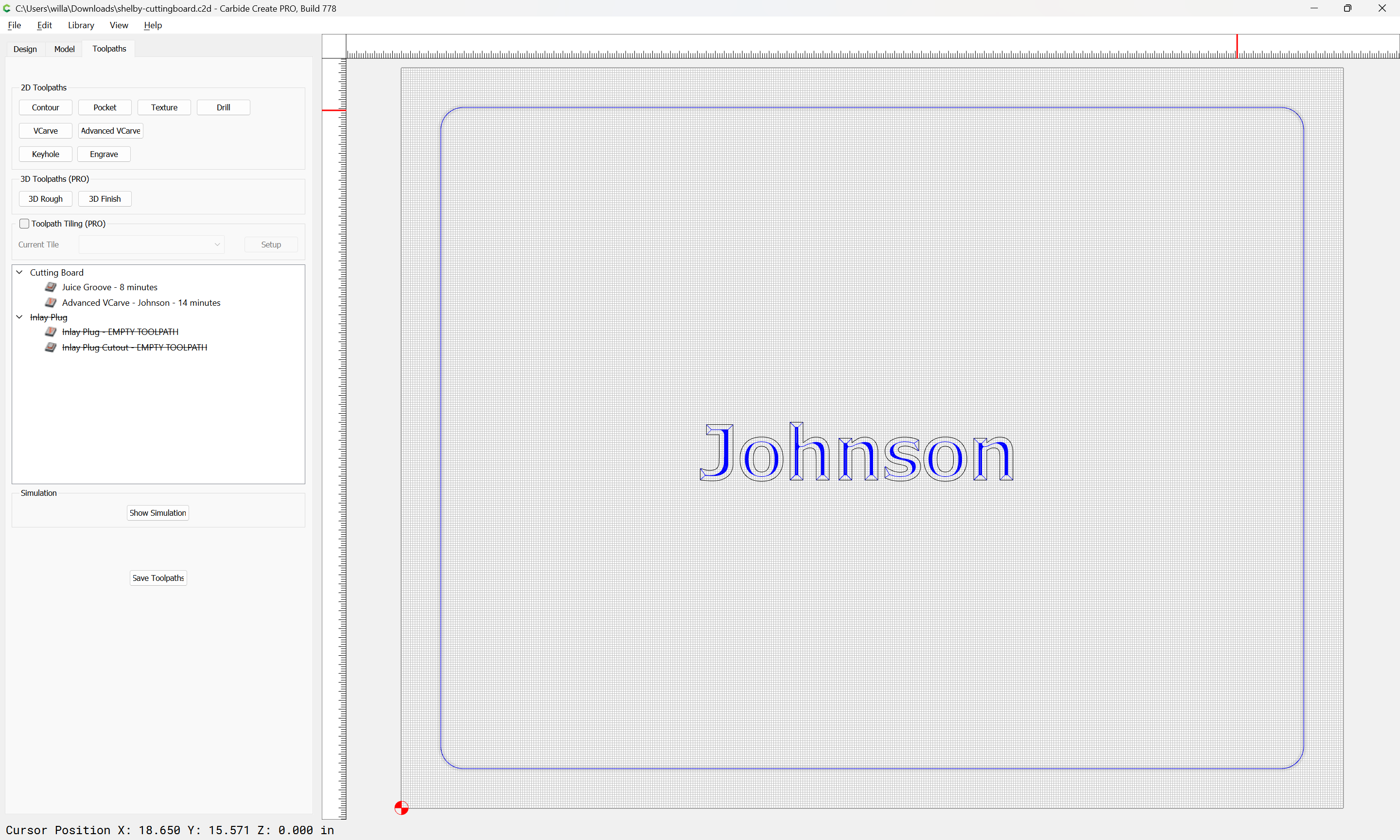Screen dimensions: 1400x840
Task: Enable Toolpath Tiling (PRO) checkbox
Action: [x=24, y=224]
